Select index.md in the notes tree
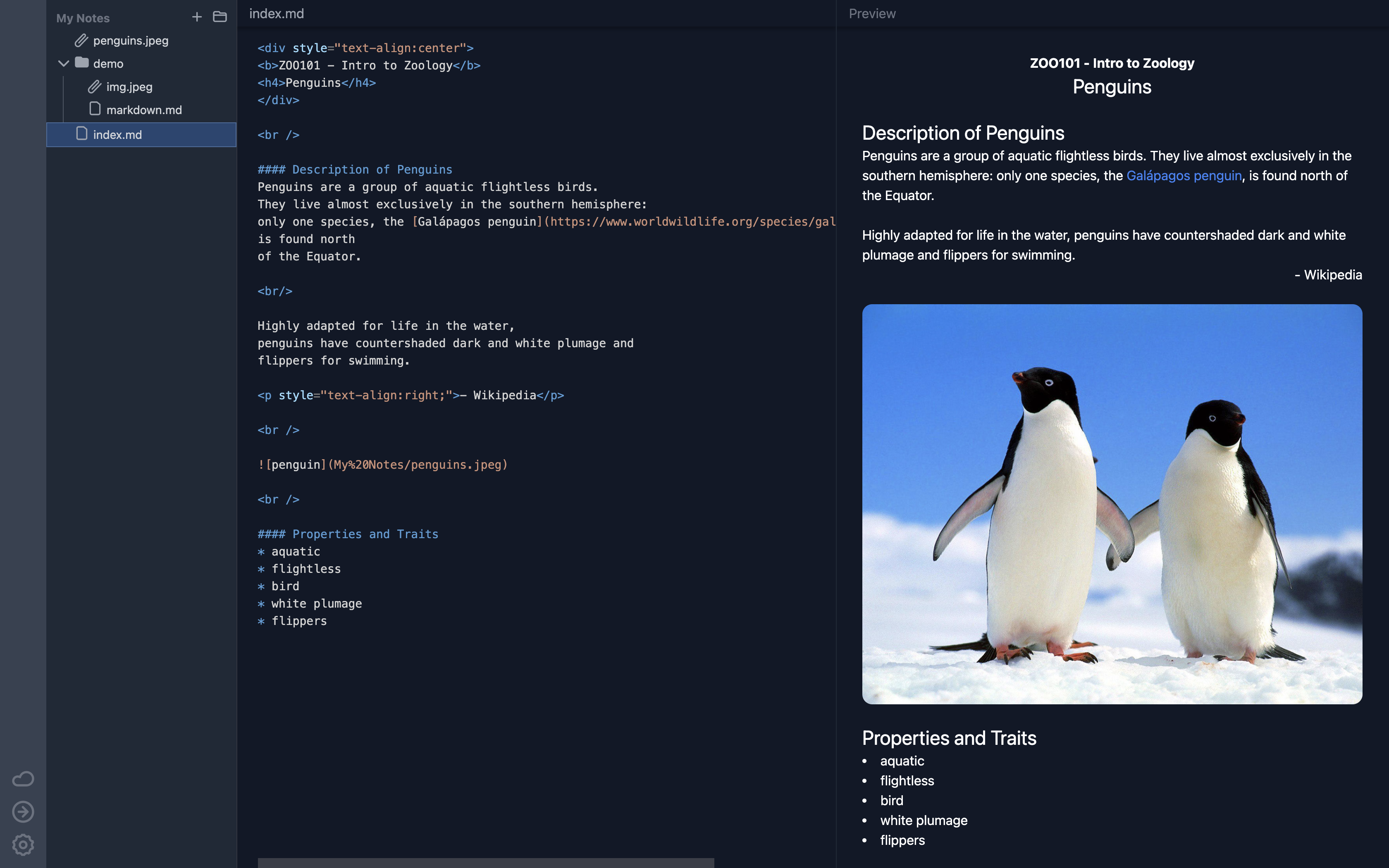The image size is (1389, 868). click(x=117, y=134)
